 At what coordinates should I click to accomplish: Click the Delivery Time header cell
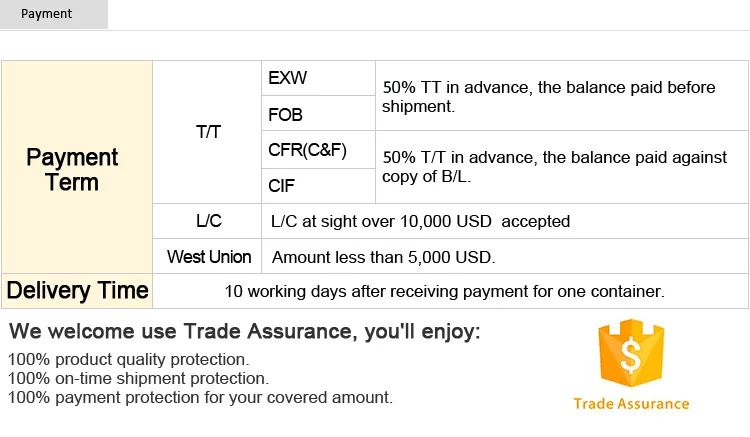coord(77,291)
